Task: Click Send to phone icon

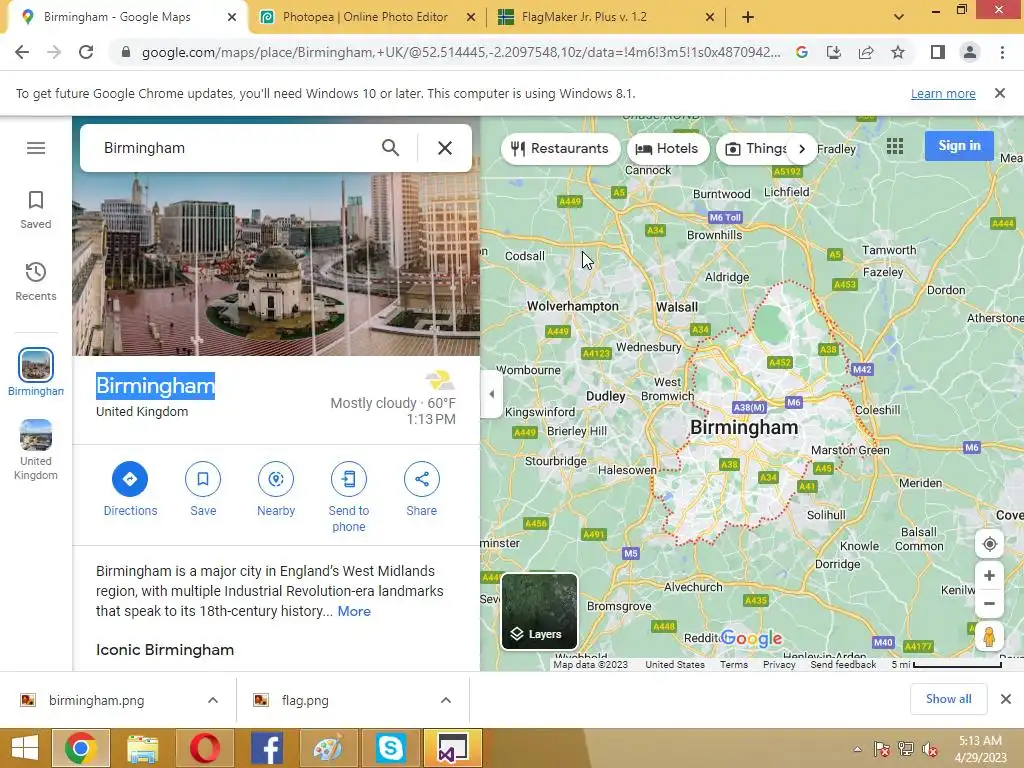Action: point(349,479)
